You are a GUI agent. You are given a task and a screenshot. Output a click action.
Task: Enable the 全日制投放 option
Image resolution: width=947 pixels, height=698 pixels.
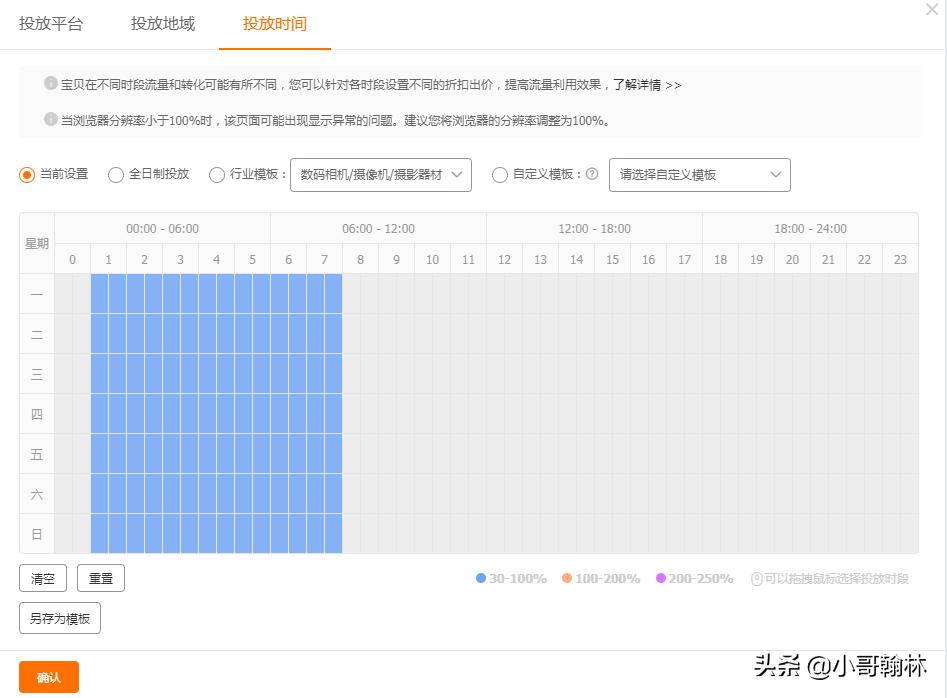tap(115, 175)
